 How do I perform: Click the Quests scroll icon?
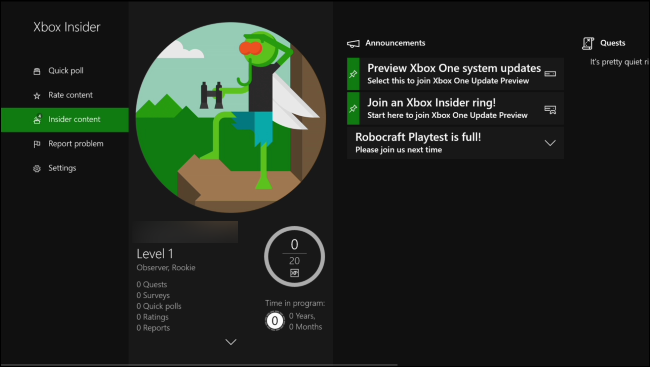(588, 43)
